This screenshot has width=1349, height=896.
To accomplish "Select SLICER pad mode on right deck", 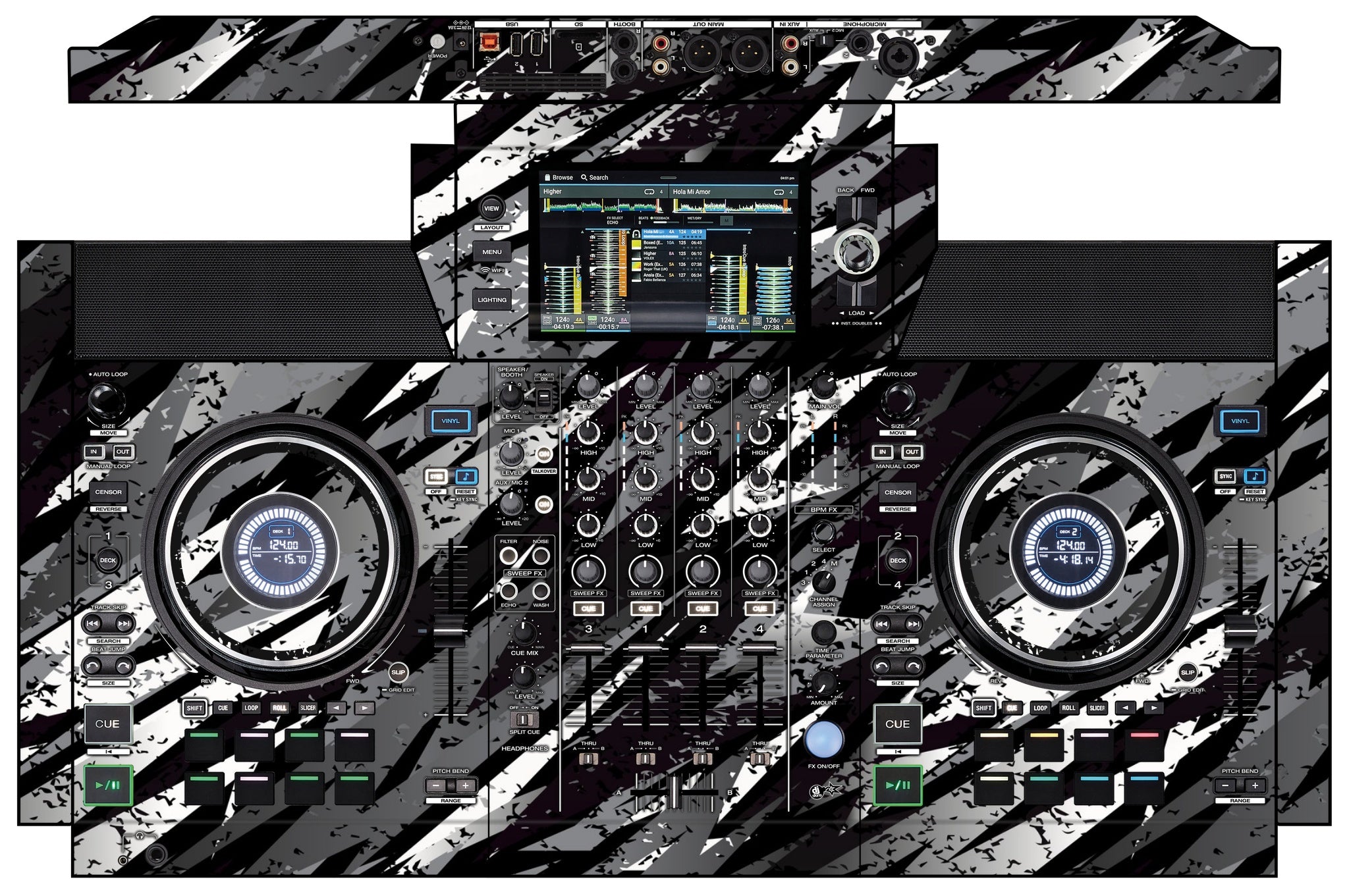I will pyautogui.click(x=1097, y=708).
